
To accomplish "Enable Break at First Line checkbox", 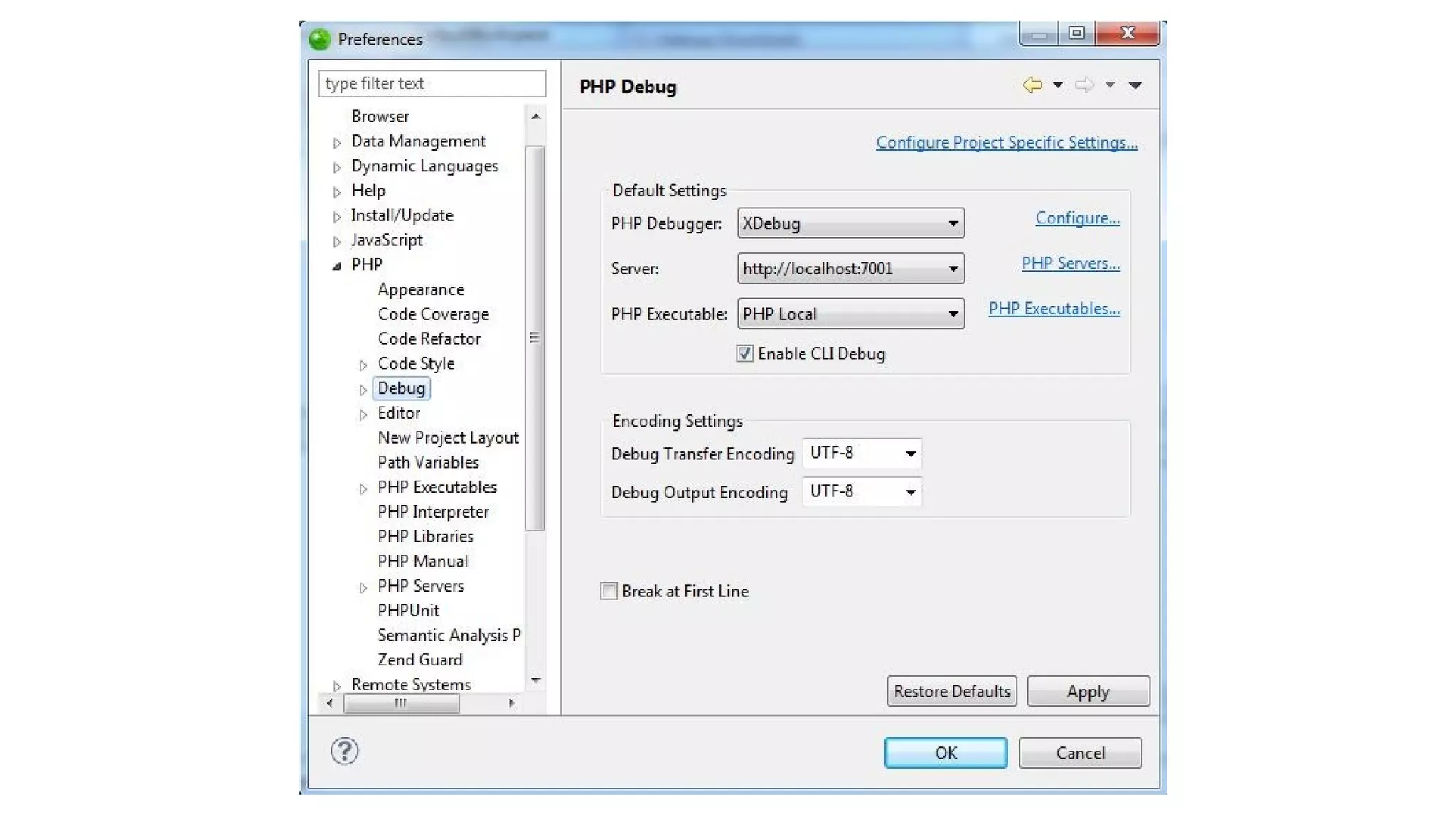I will point(609,591).
